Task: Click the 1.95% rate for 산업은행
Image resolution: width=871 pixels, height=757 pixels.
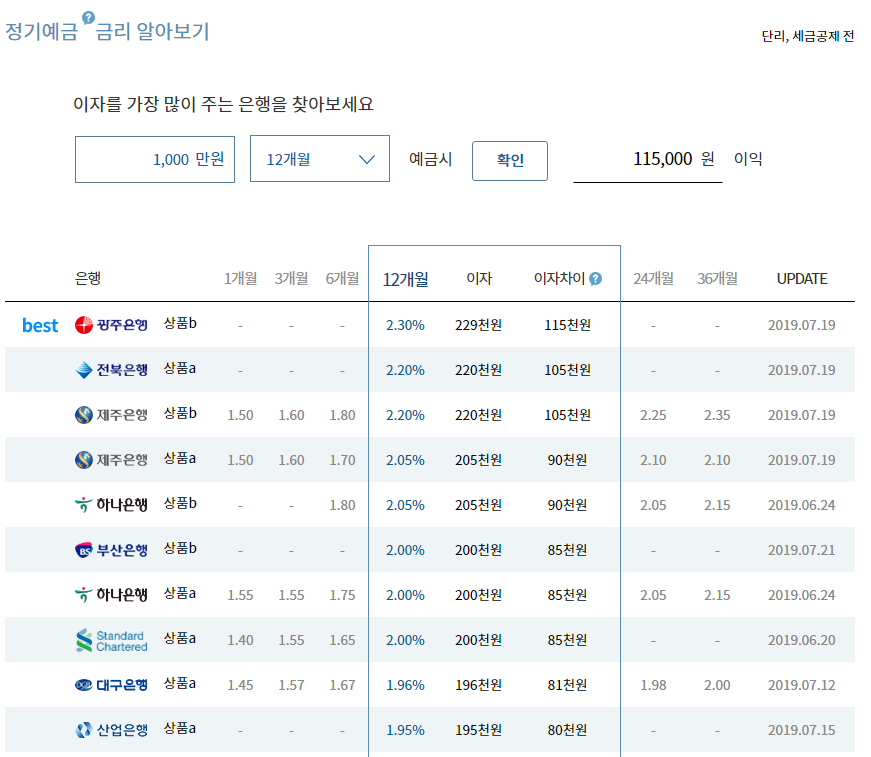Action: (x=405, y=730)
